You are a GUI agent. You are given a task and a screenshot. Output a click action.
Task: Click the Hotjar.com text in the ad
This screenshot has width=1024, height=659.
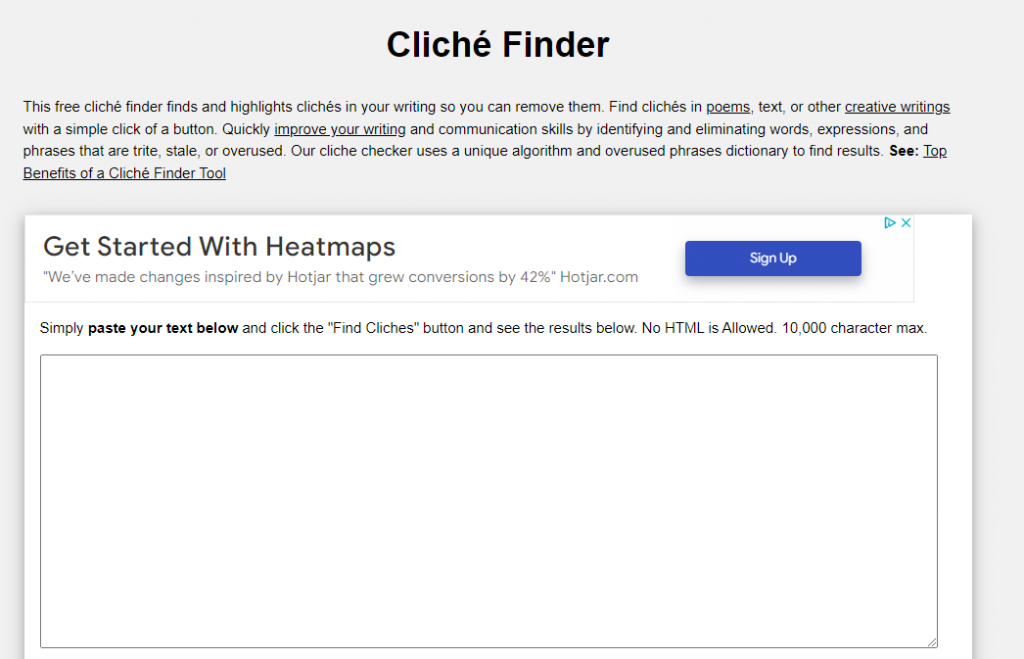pos(599,277)
